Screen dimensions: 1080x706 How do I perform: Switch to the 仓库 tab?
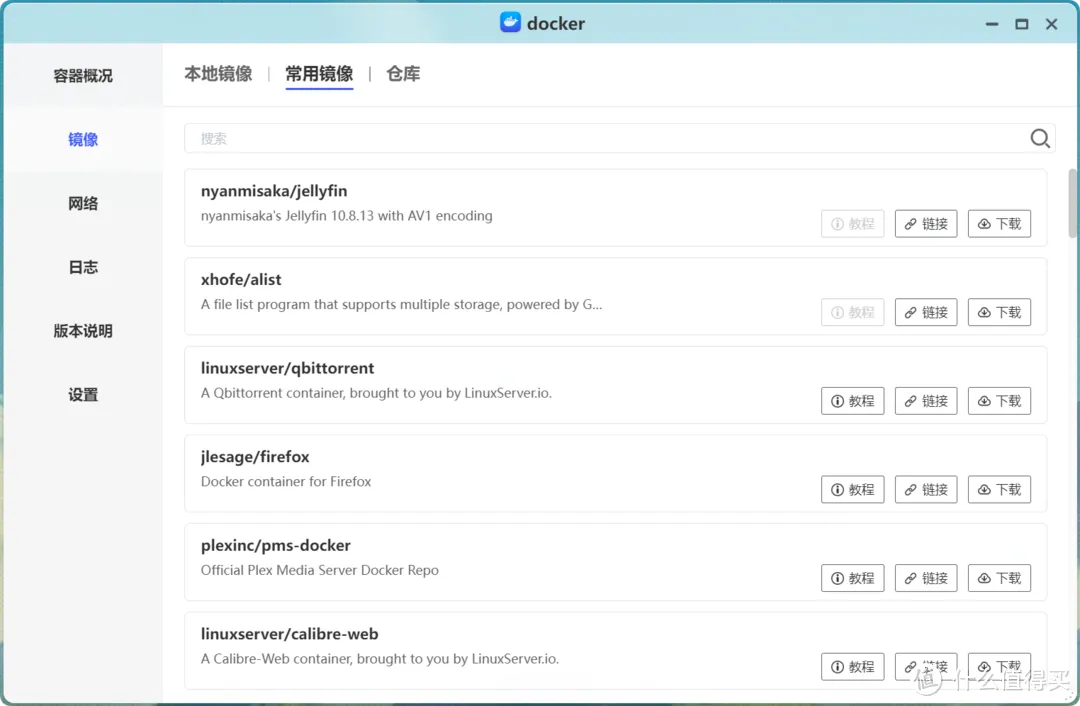click(403, 73)
